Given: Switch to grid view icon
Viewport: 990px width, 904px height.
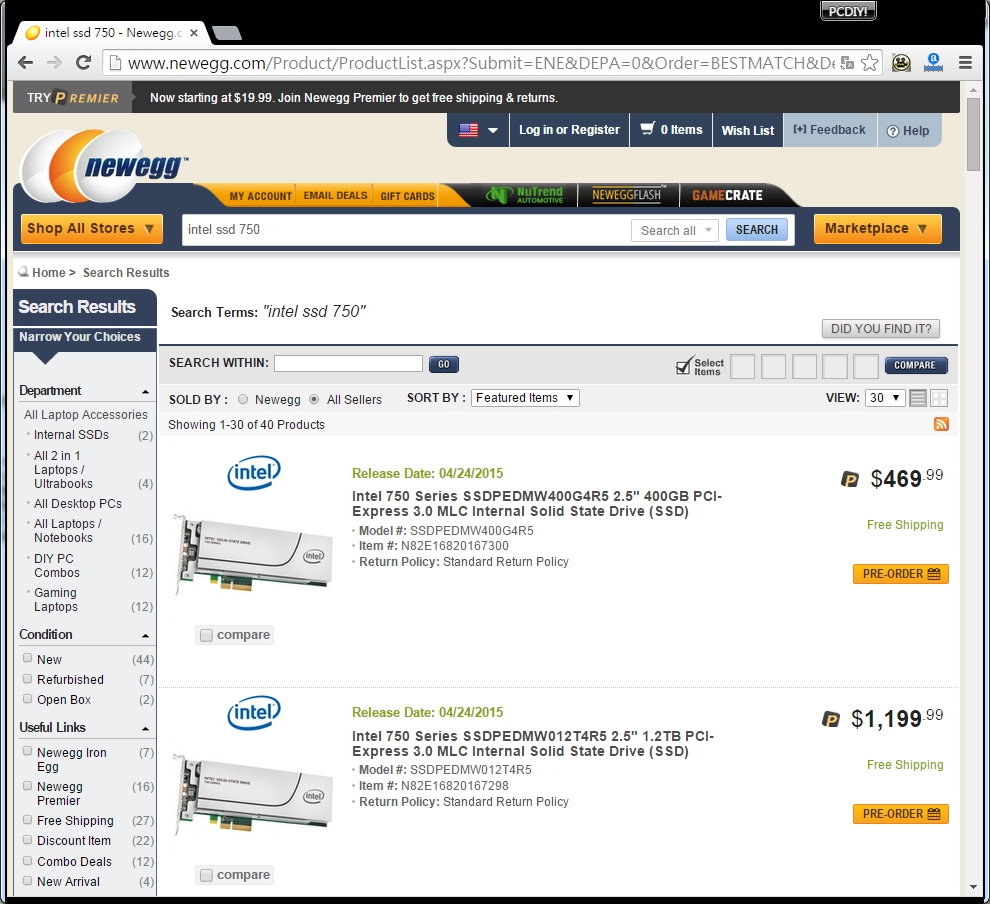Looking at the screenshot, I should pyautogui.click(x=939, y=398).
